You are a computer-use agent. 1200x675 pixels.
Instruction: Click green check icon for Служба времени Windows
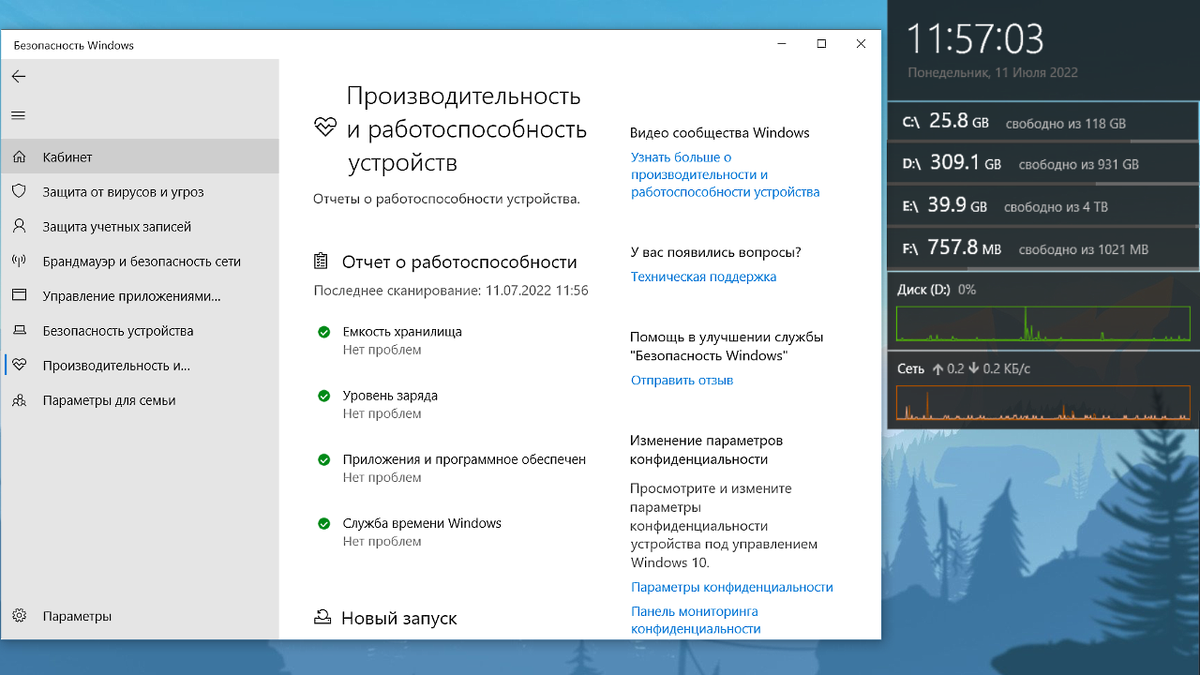click(x=323, y=523)
